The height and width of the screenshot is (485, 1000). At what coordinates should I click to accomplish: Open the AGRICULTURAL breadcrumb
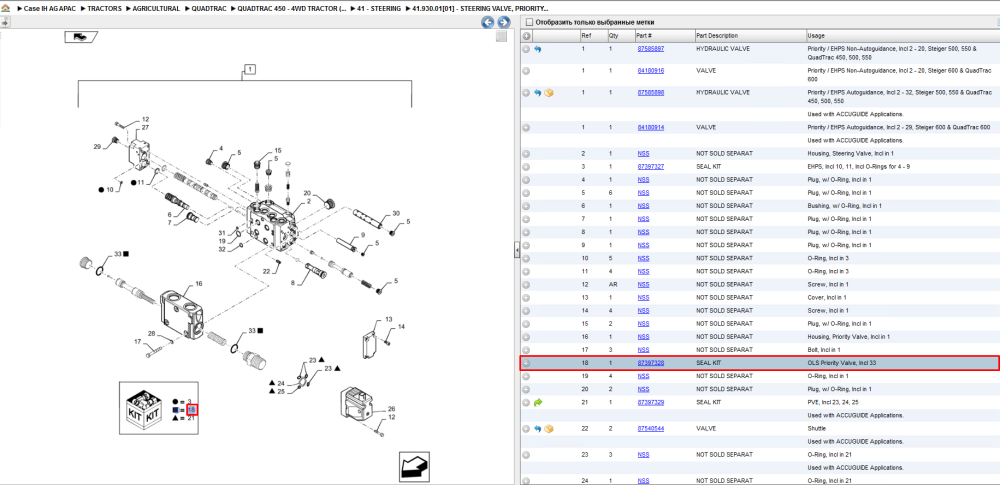point(156,9)
